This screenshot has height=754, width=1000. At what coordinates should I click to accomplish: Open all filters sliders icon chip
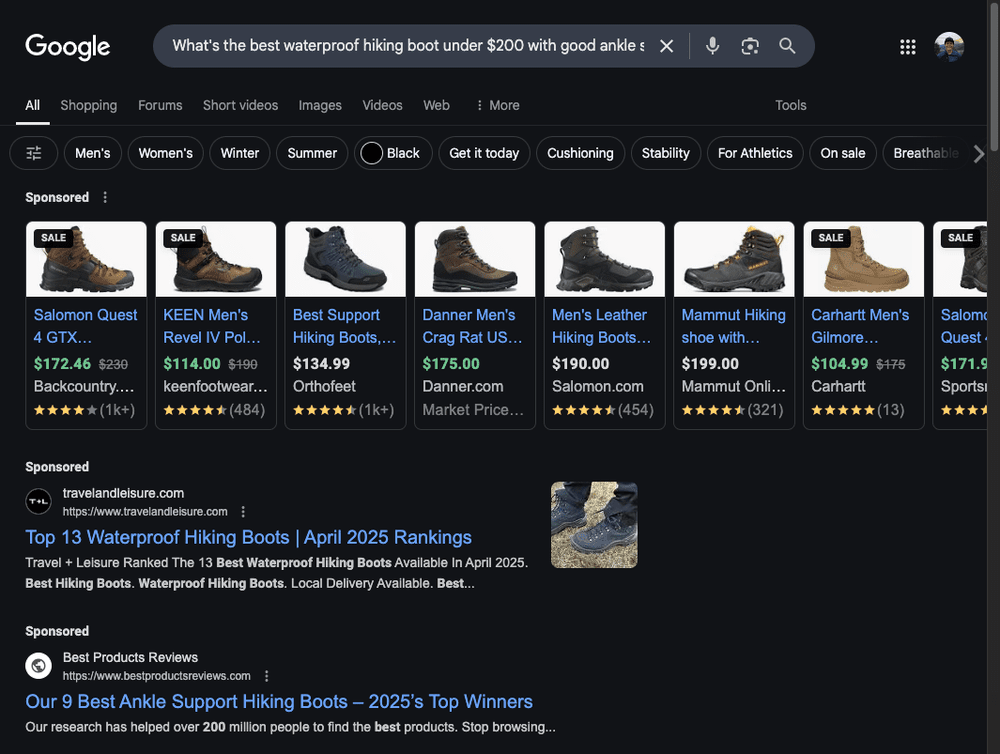(x=34, y=153)
